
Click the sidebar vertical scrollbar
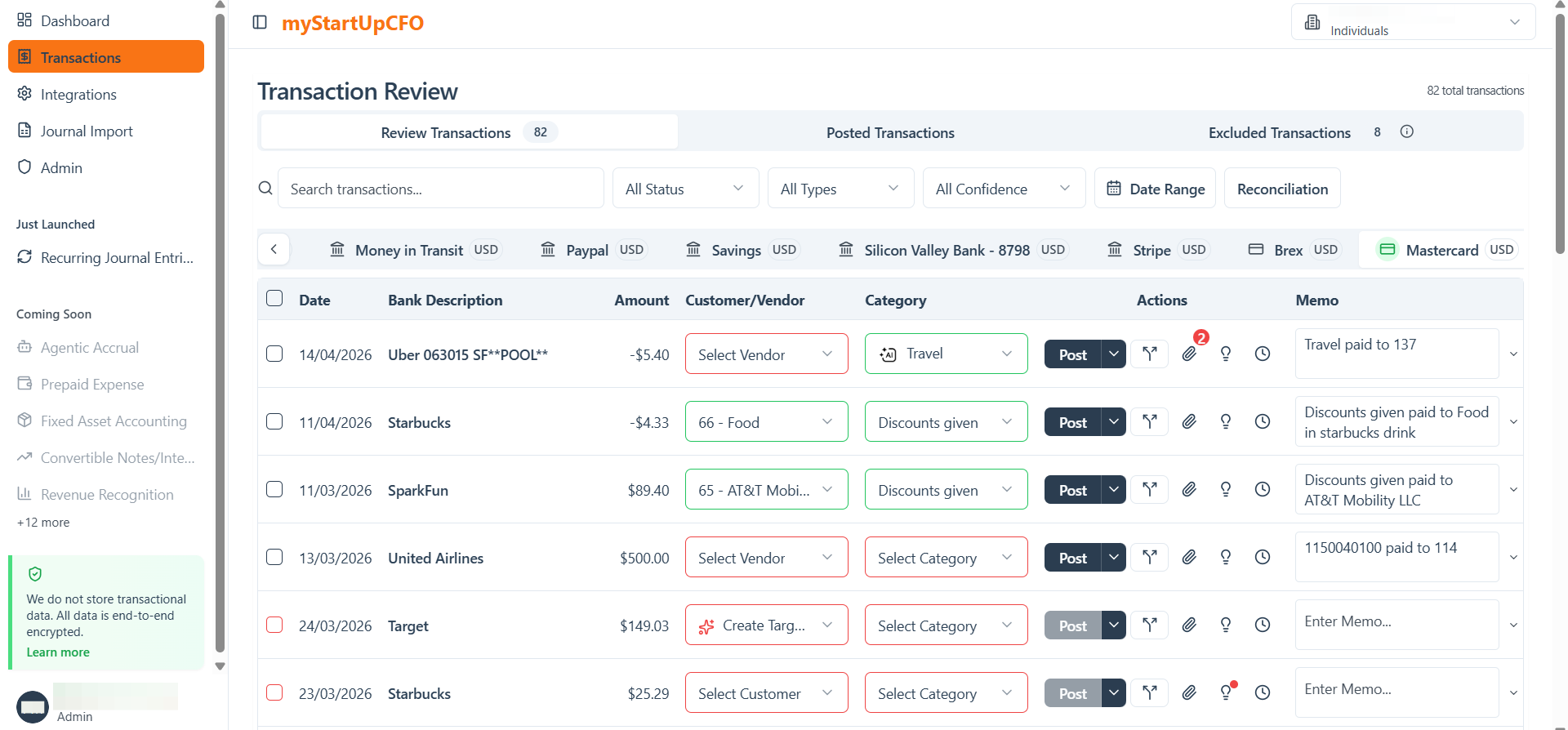pyautogui.click(x=220, y=335)
